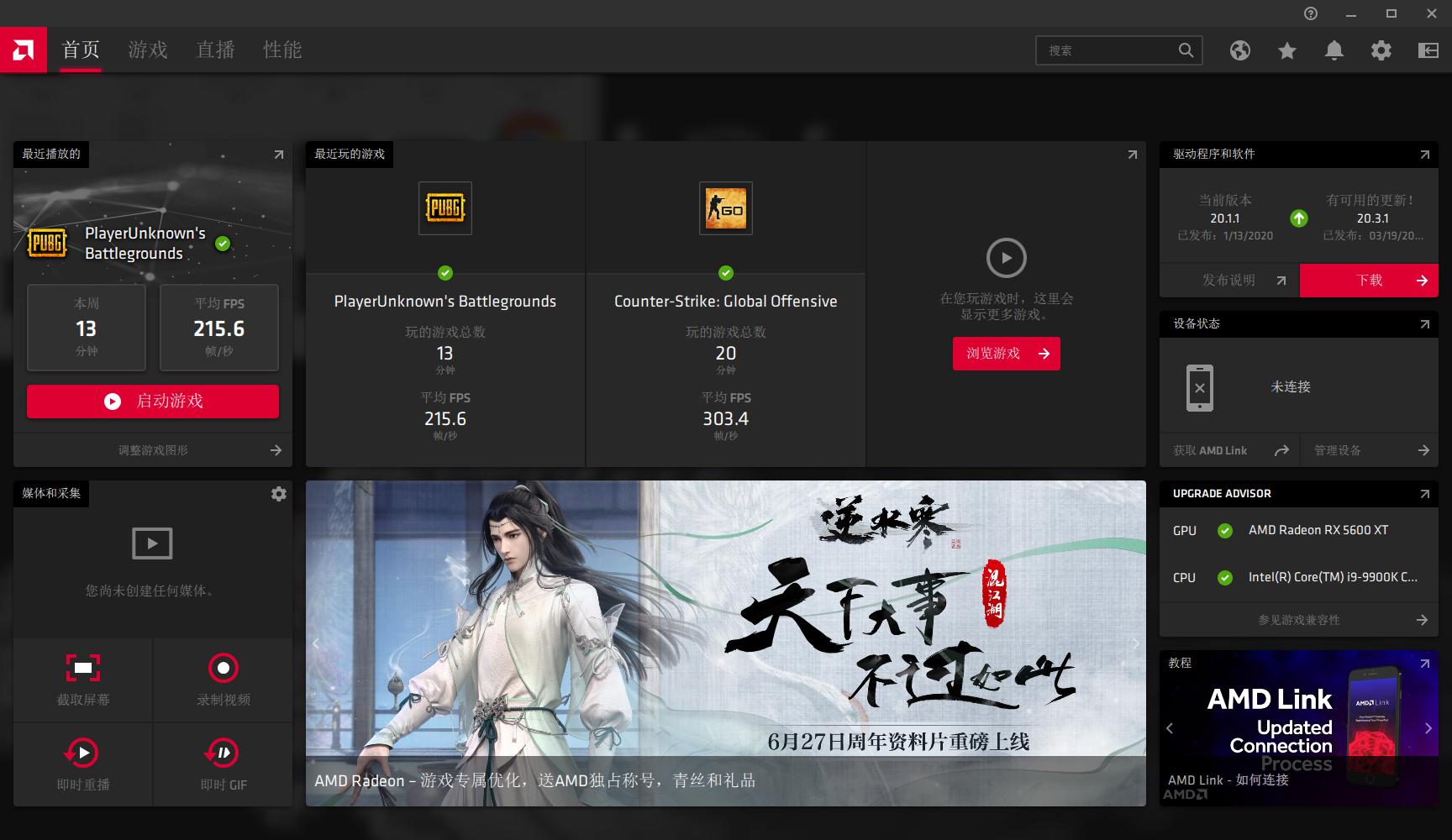Click Intel(R) Core(TM) i9-9900K text
Screen dimensions: 1452x840
pos(1333,577)
